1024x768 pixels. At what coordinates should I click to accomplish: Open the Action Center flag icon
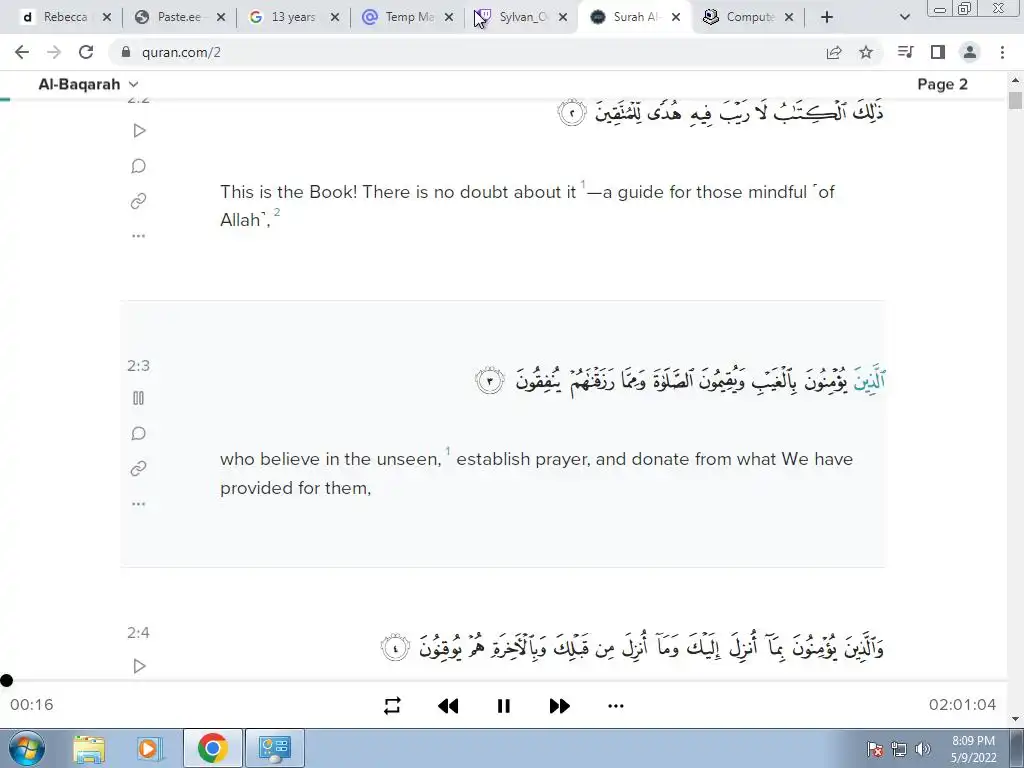(x=875, y=749)
